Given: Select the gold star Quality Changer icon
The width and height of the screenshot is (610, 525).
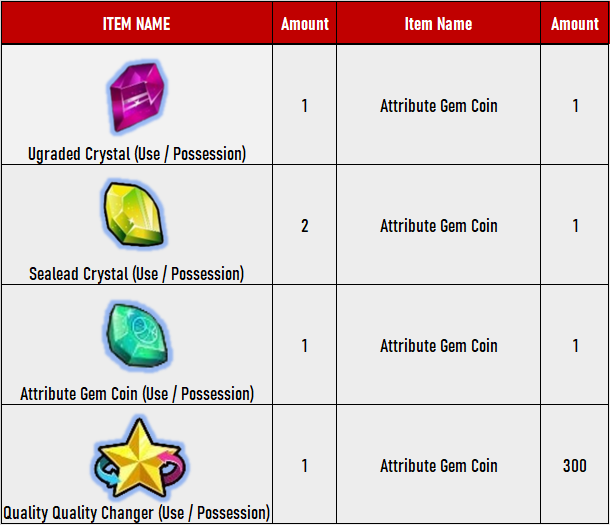Looking at the screenshot, I should [139, 459].
